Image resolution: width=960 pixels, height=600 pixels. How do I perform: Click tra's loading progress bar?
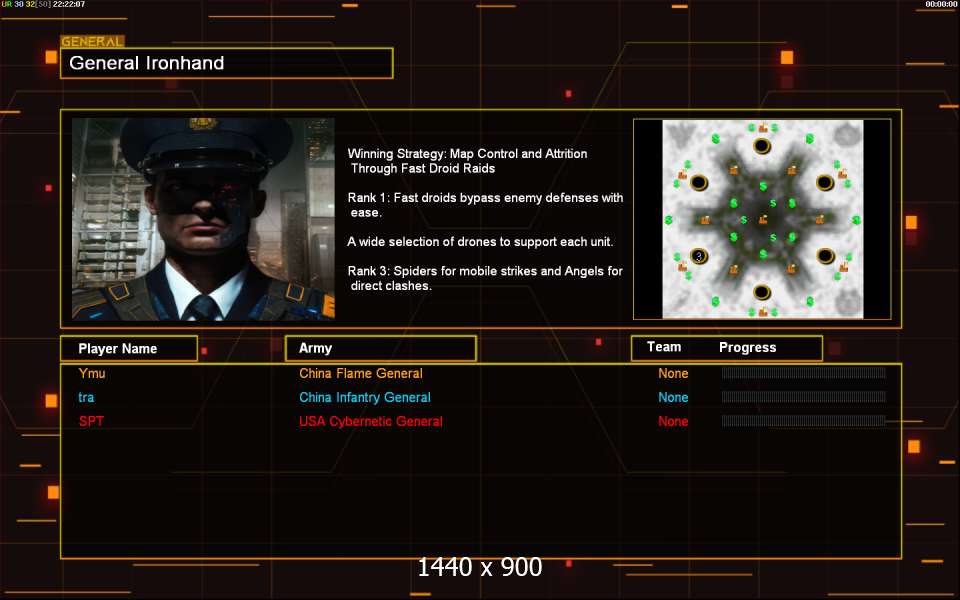tap(803, 396)
